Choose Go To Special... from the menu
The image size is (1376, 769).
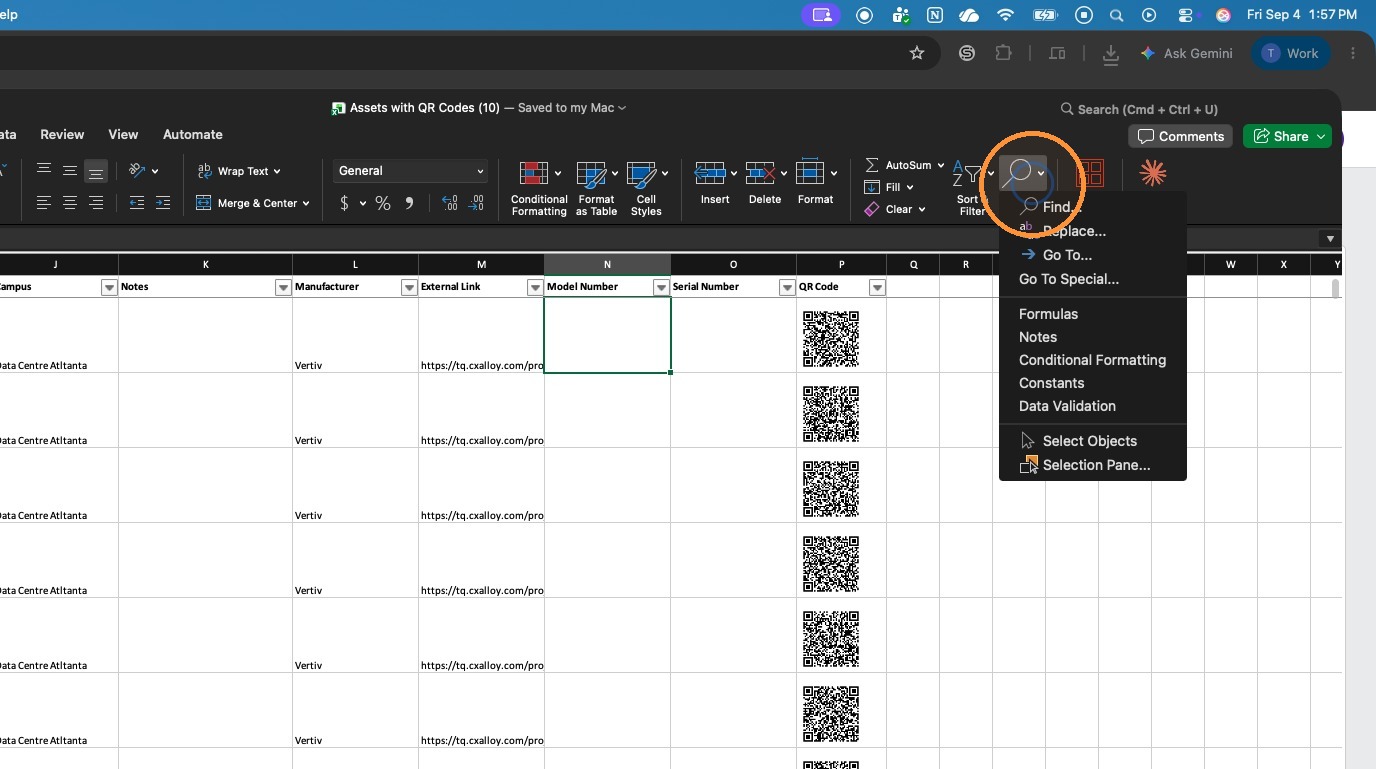pyautogui.click(x=1069, y=279)
